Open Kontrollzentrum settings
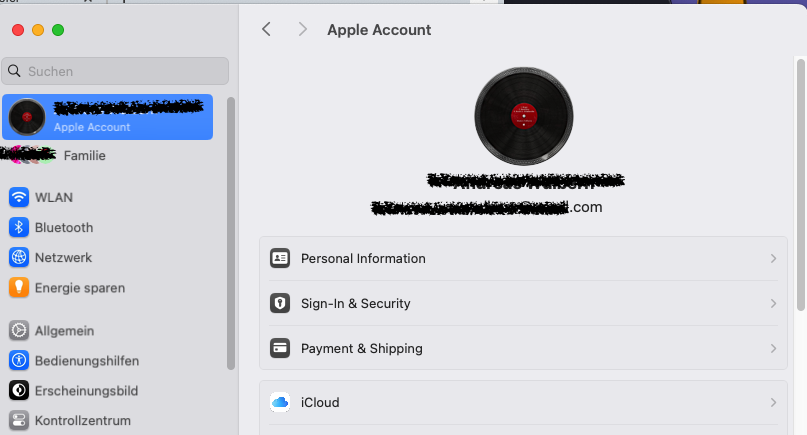Viewport: 807px width, 435px height. [x=108, y=420]
